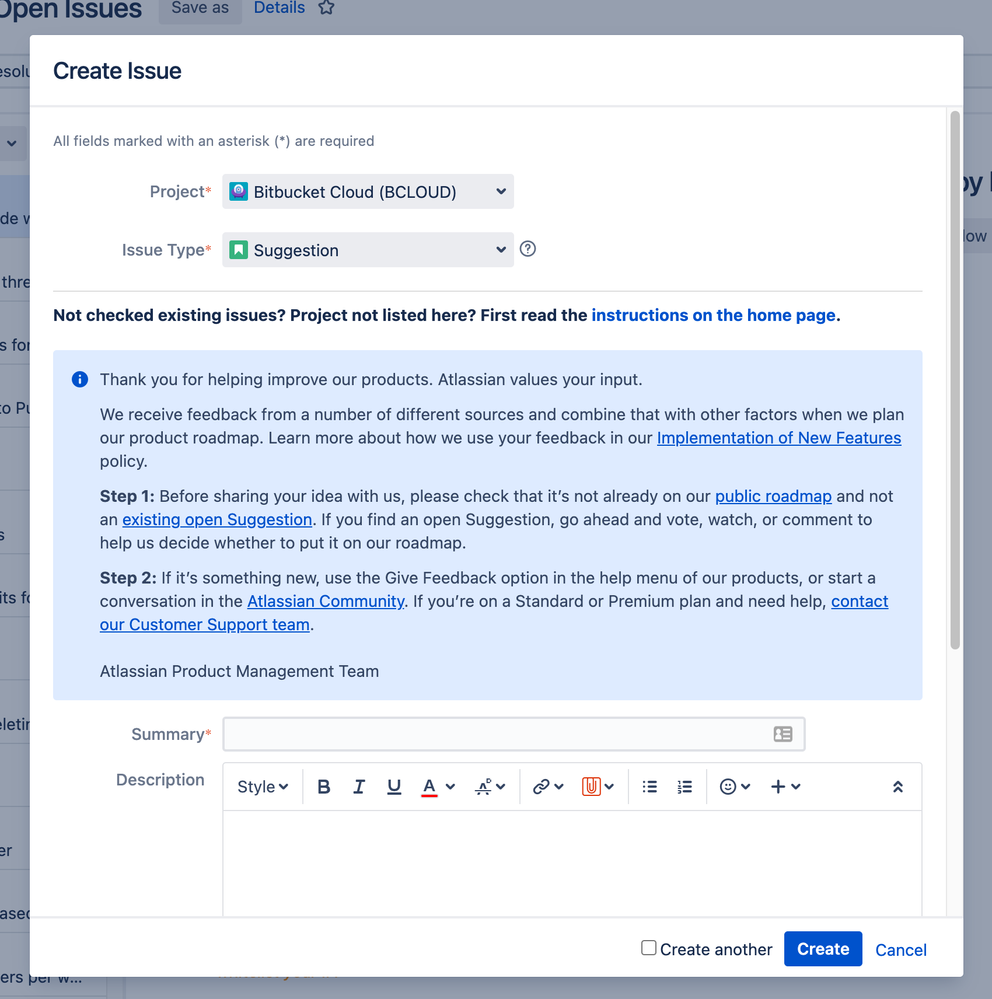Click the Bitbucket Cloud project avatar icon
This screenshot has width=992, height=999.
(x=238, y=191)
